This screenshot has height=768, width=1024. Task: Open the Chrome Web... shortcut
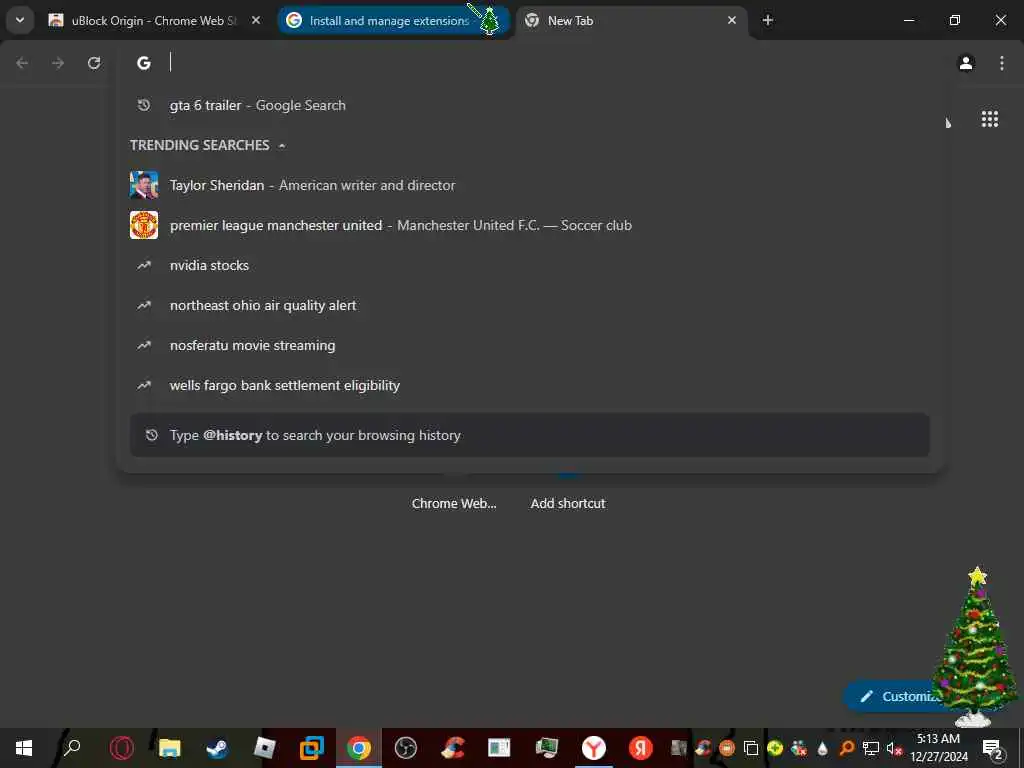(x=454, y=503)
